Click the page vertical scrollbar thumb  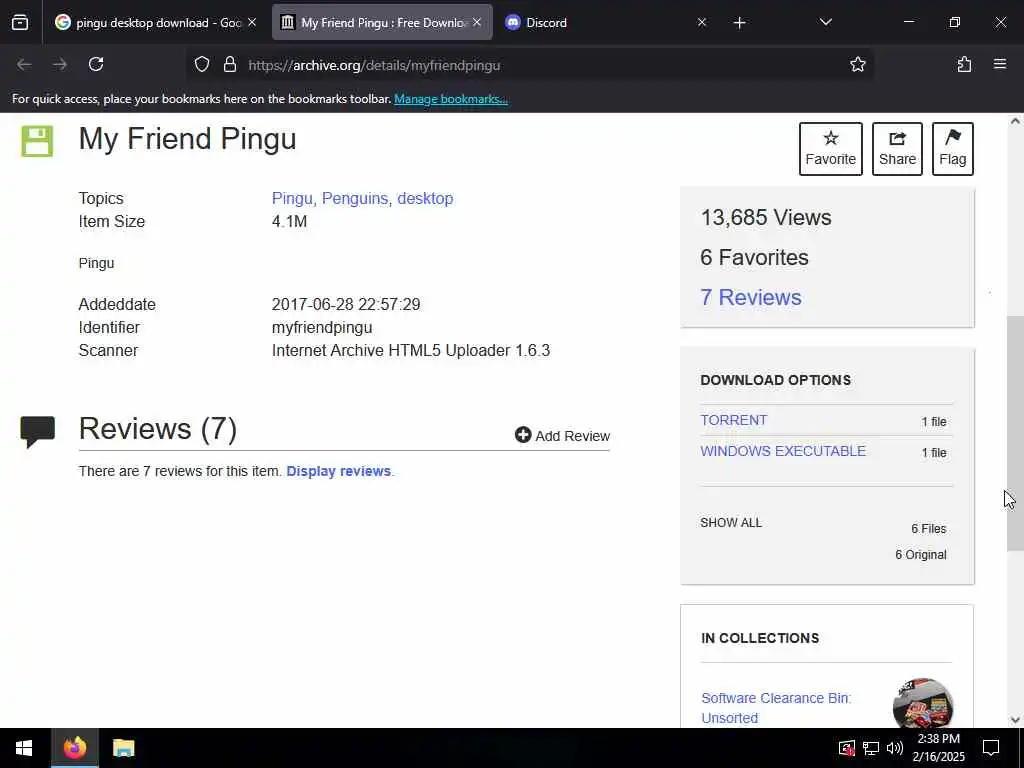1015,434
